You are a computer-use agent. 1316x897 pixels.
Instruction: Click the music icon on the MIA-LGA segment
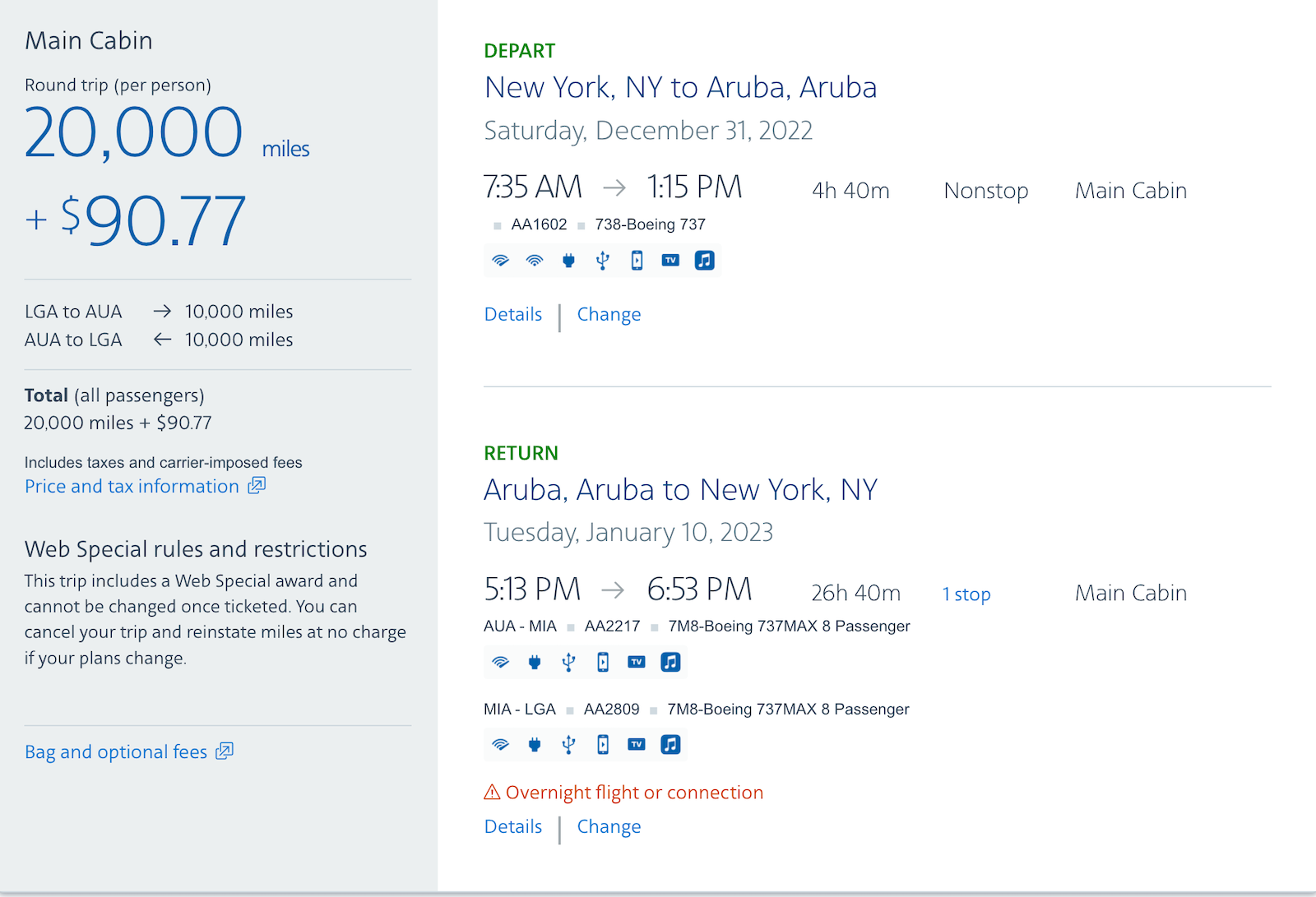tap(670, 744)
